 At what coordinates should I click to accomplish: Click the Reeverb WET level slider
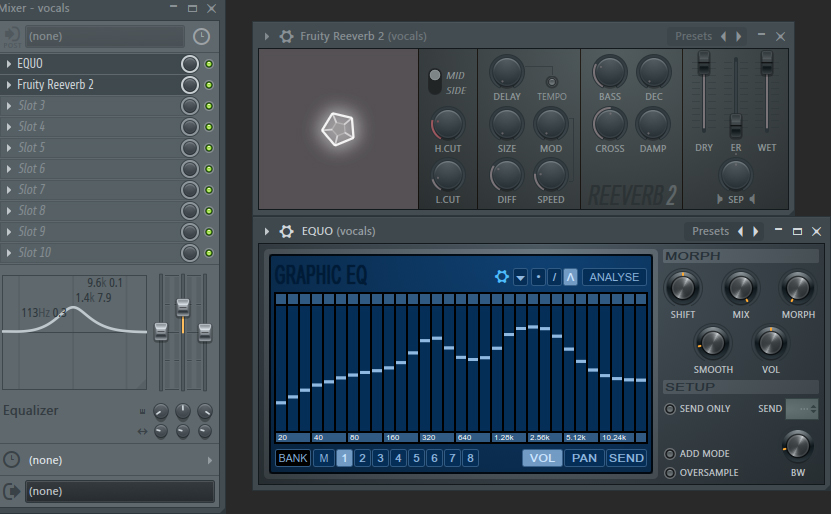pyautogui.click(x=766, y=63)
